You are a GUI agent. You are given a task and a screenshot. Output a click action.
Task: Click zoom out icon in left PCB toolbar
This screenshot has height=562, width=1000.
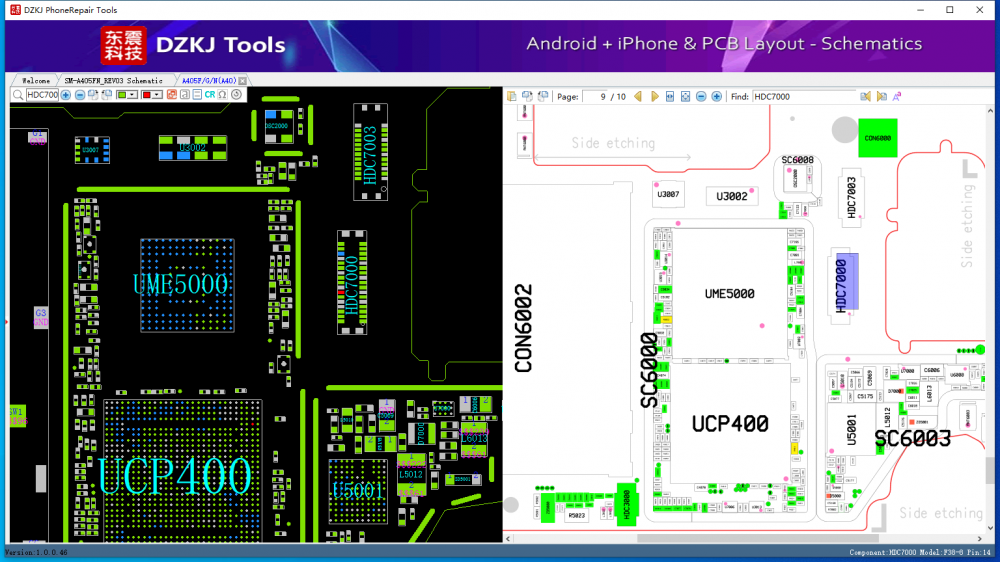(x=80, y=95)
